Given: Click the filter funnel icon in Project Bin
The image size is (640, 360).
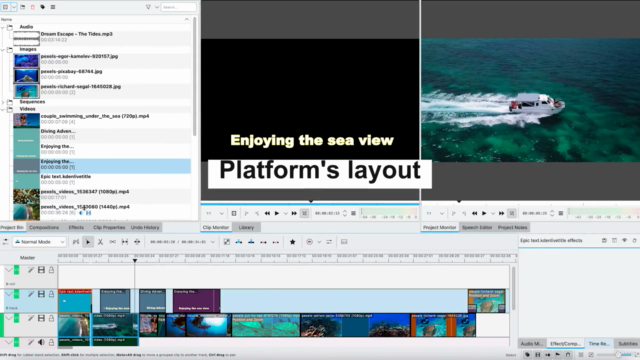Looking at the screenshot, I should pos(148,7).
